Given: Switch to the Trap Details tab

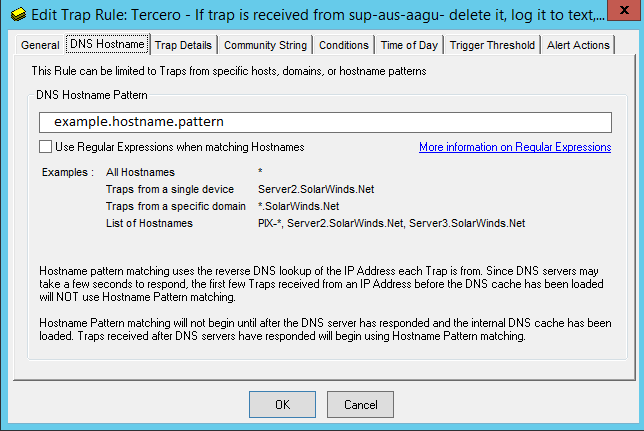Looking at the screenshot, I should click(x=183, y=45).
